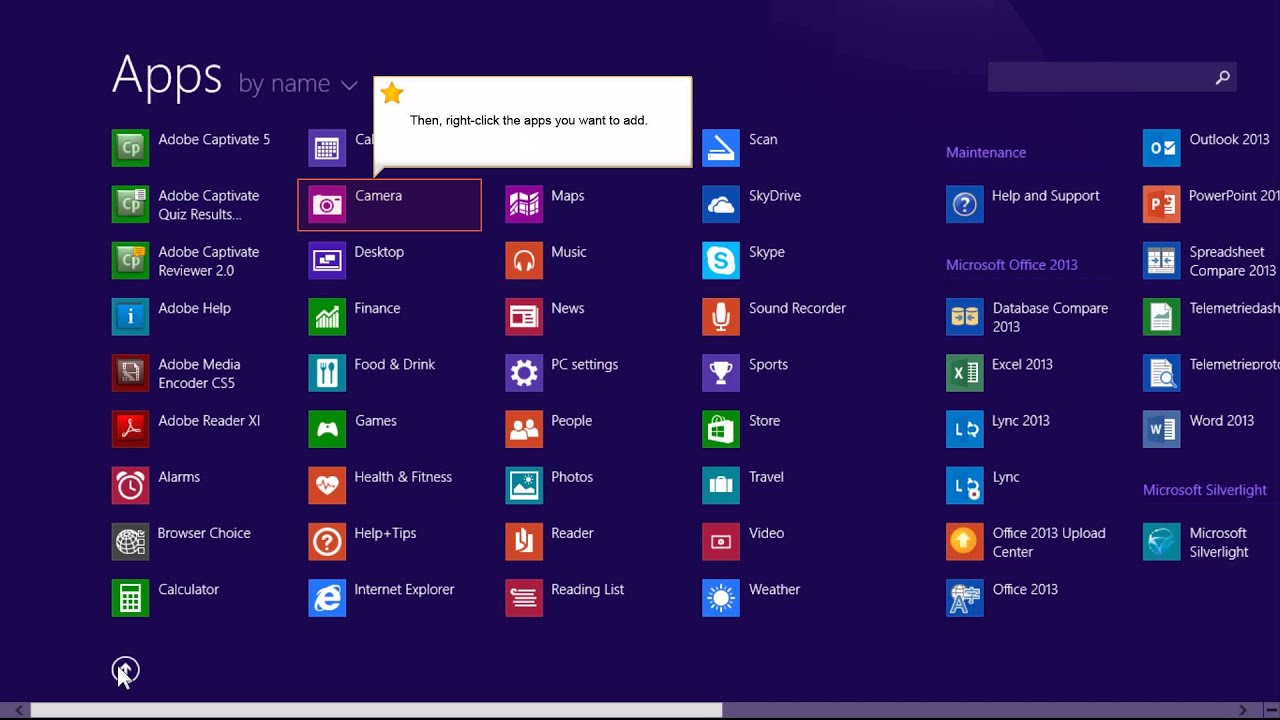Click the Lync app label (not 2013)
The image size is (1280, 720).
point(1006,477)
